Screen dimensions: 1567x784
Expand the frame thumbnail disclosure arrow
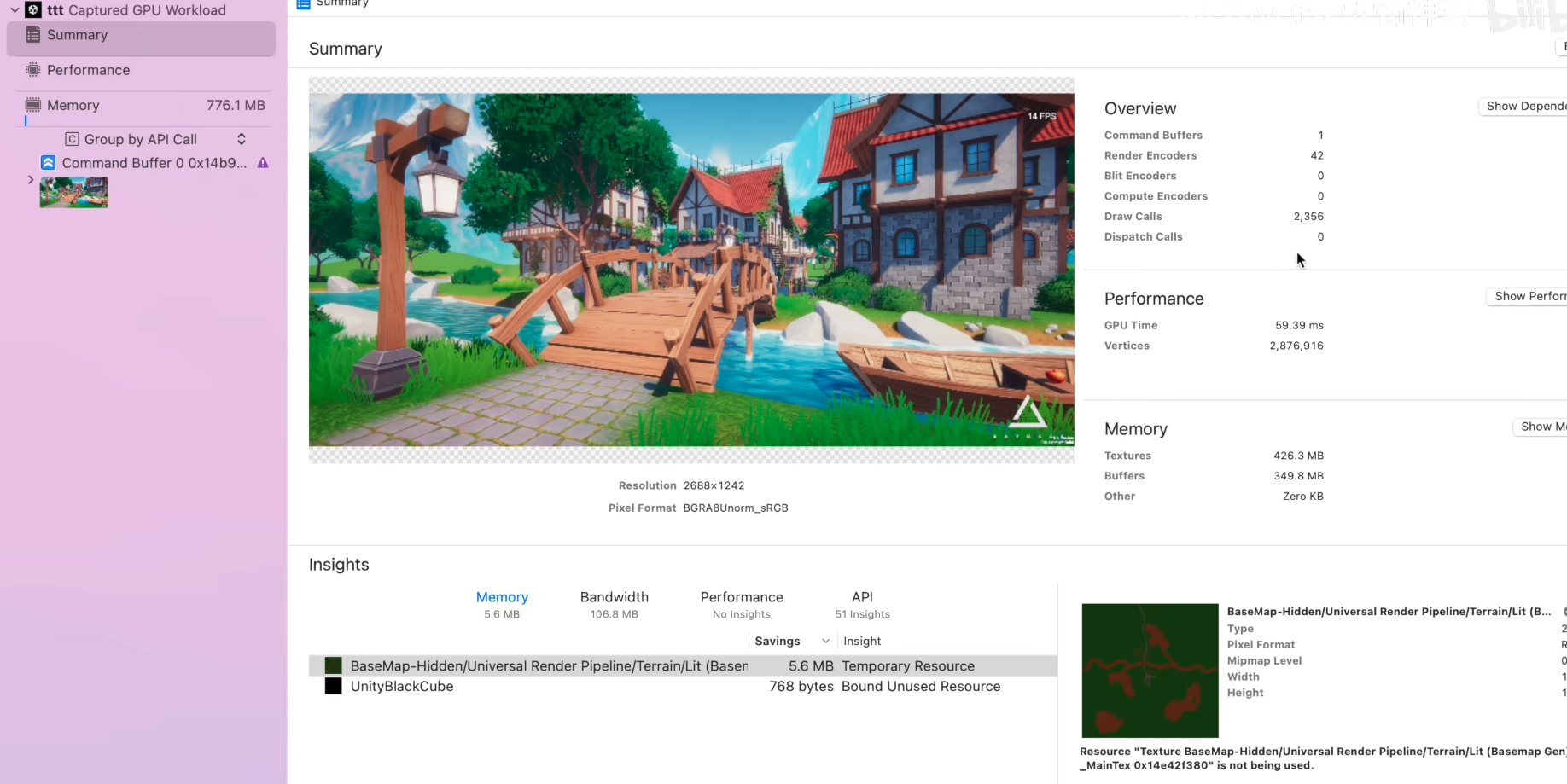(31, 180)
